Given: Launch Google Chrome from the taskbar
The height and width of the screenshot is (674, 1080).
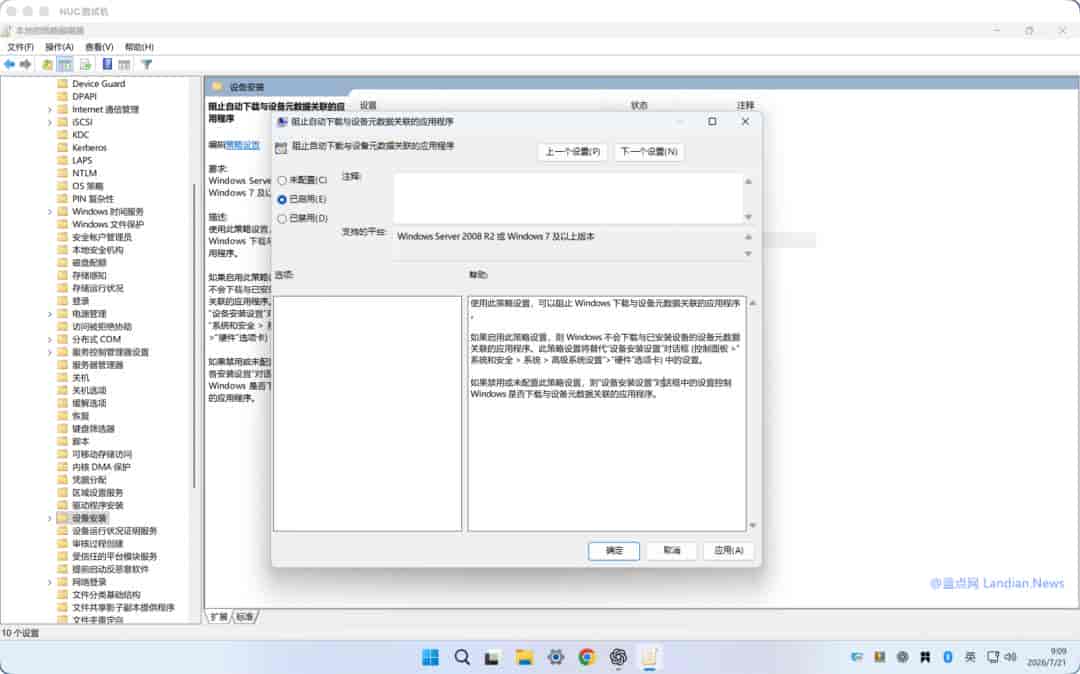Looking at the screenshot, I should coord(587,657).
